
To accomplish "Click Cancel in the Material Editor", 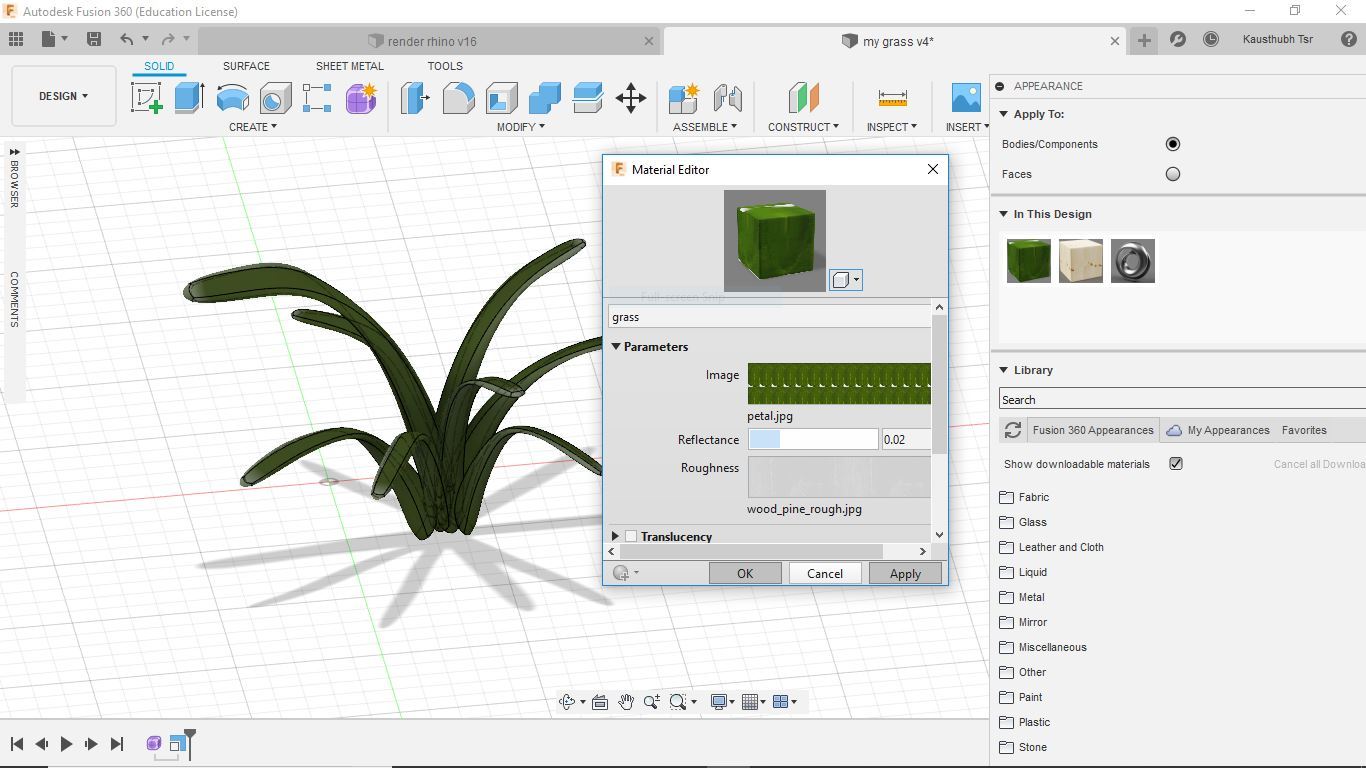I will click(x=824, y=573).
